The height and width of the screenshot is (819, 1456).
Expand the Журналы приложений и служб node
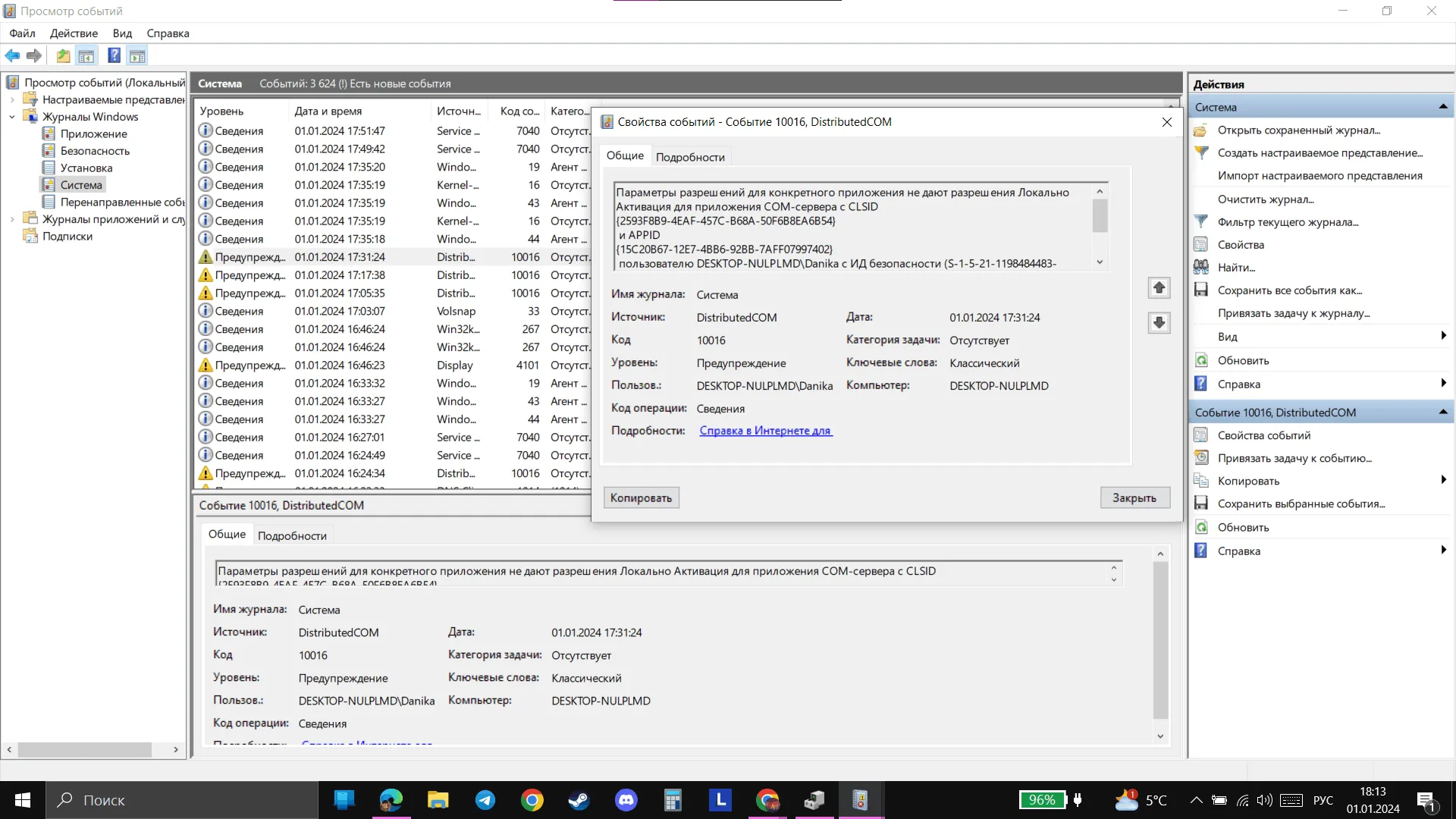(x=12, y=219)
